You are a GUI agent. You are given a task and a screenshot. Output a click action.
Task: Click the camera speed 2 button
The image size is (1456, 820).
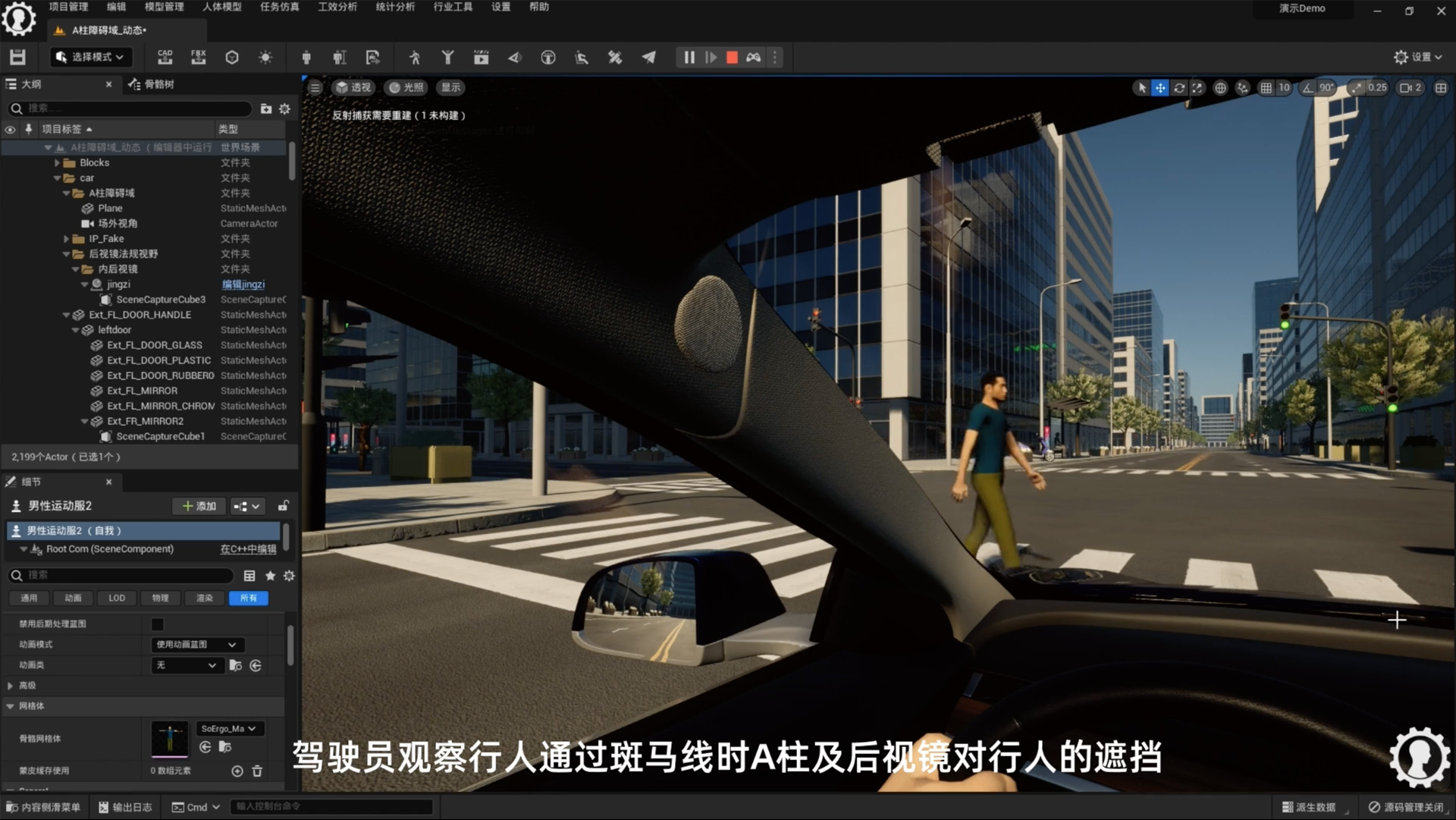click(x=1410, y=88)
